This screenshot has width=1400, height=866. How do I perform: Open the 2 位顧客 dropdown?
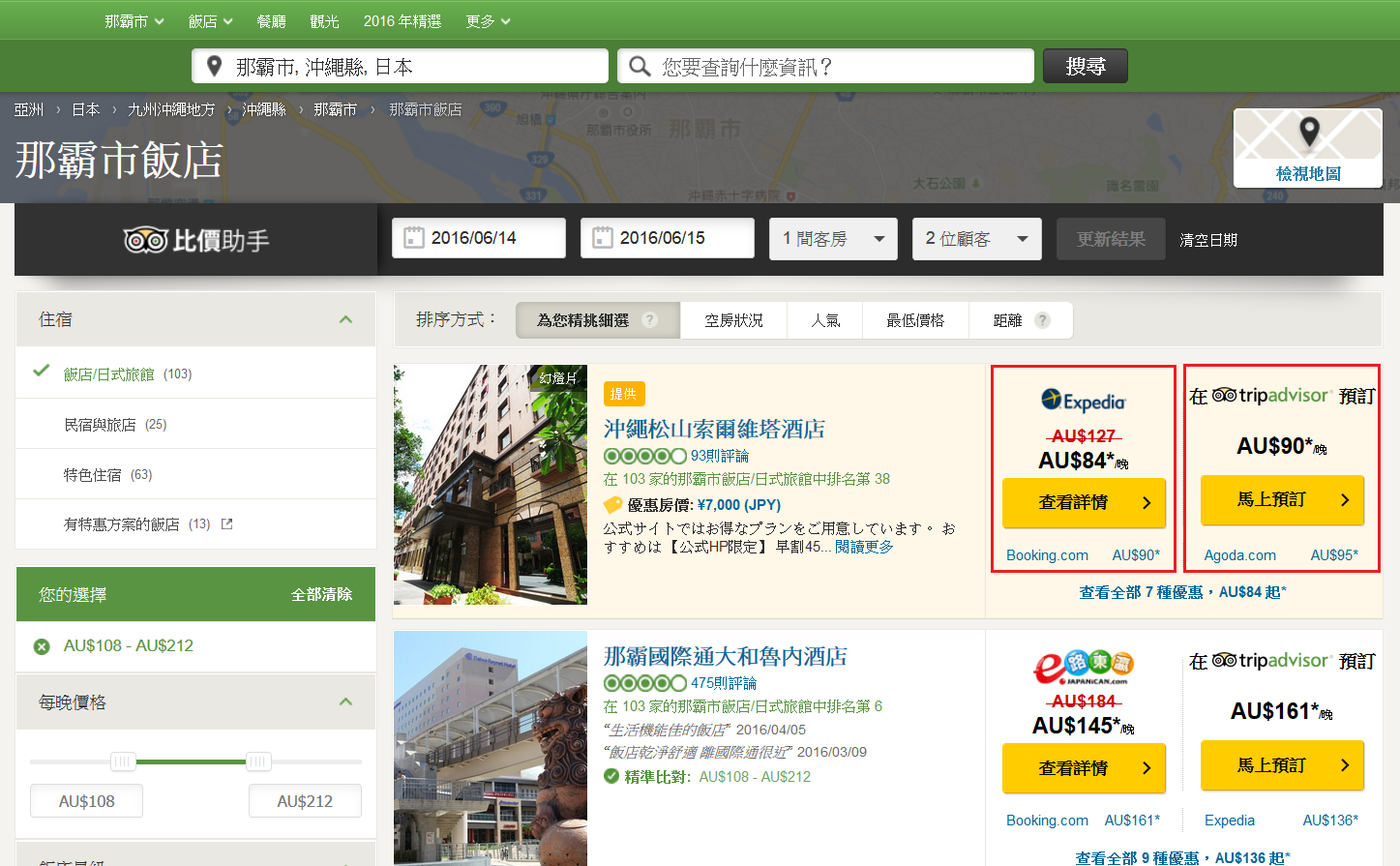(977, 239)
